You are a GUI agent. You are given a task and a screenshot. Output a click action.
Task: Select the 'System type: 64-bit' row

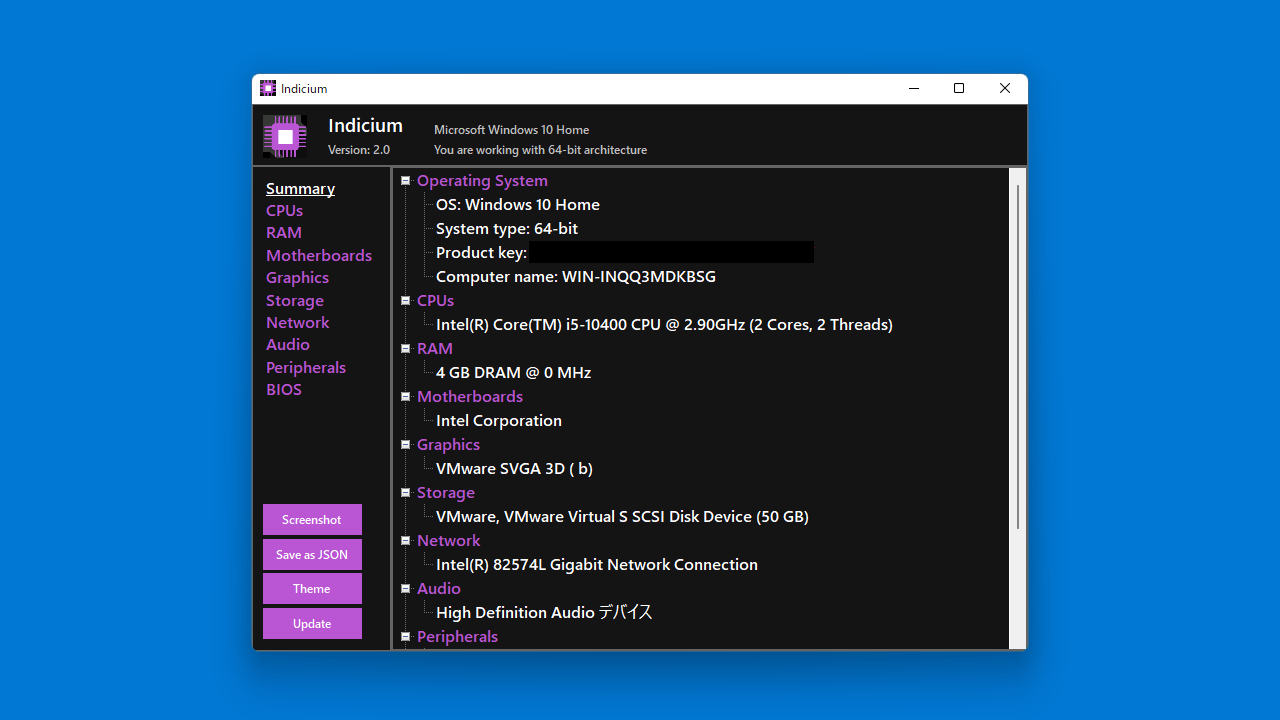coord(507,229)
